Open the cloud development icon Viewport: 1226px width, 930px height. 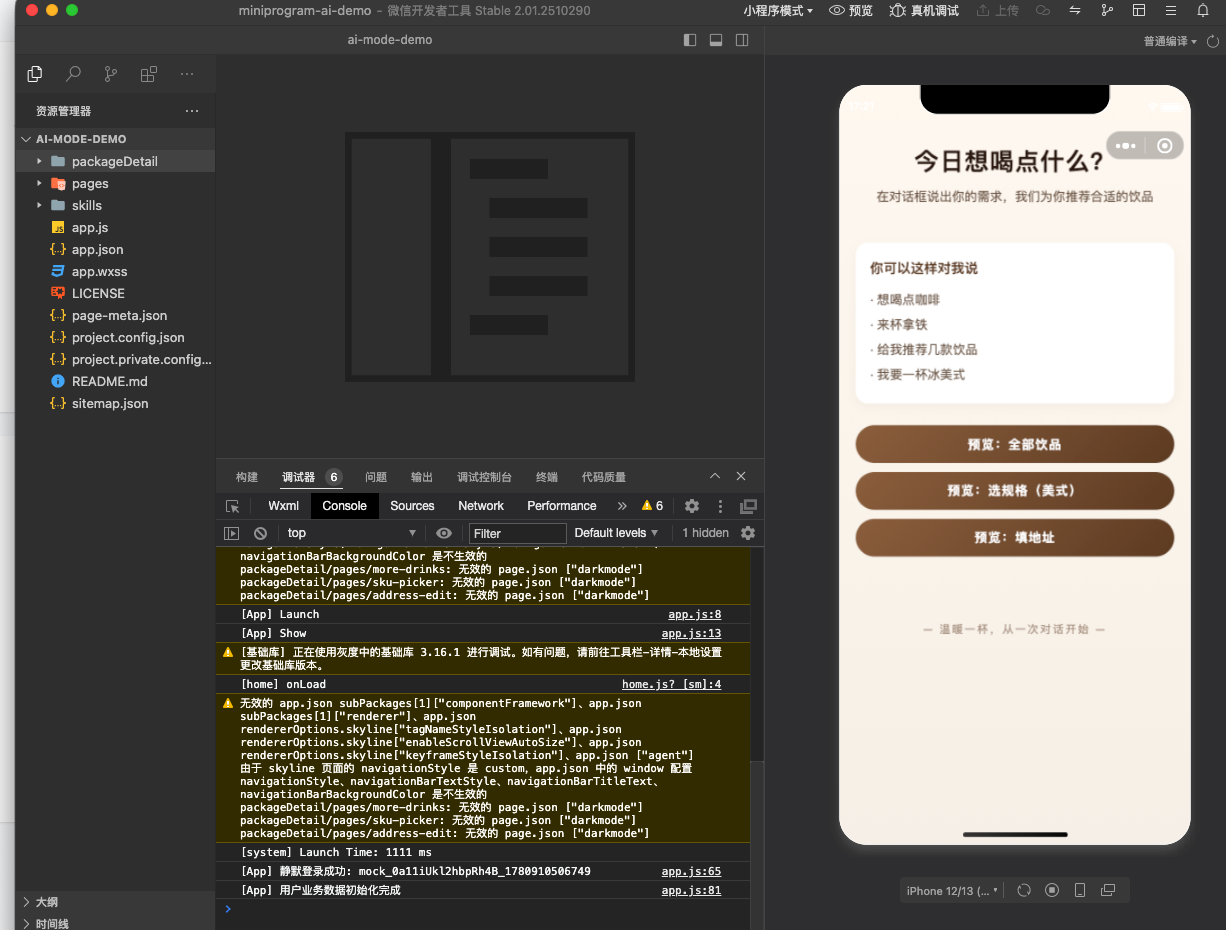pyautogui.click(x=1043, y=10)
